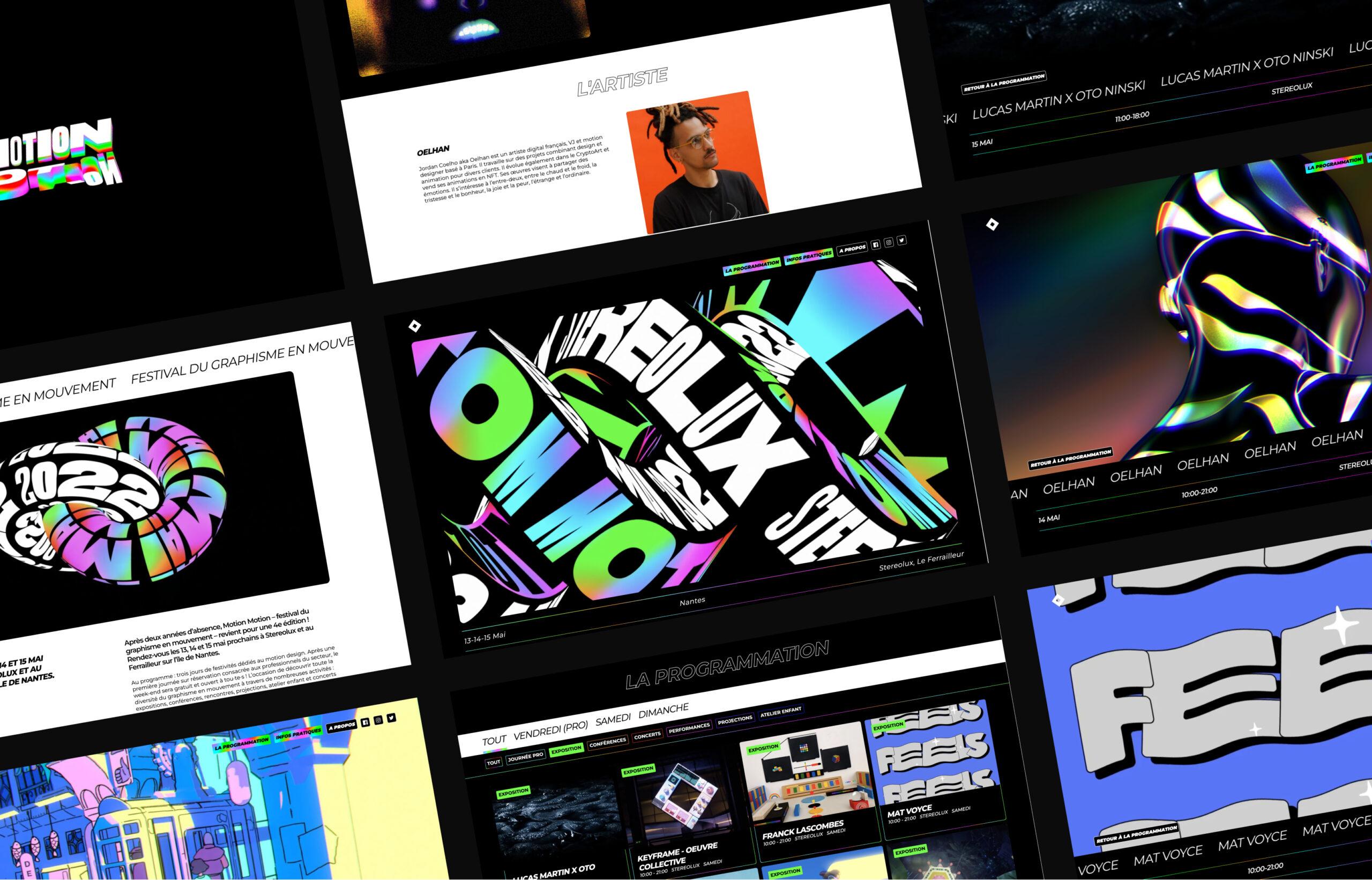Screen dimensions: 1372x880
Task: Click the EXPOSITION tag on the Franck Lascombes card
Action: (x=763, y=748)
